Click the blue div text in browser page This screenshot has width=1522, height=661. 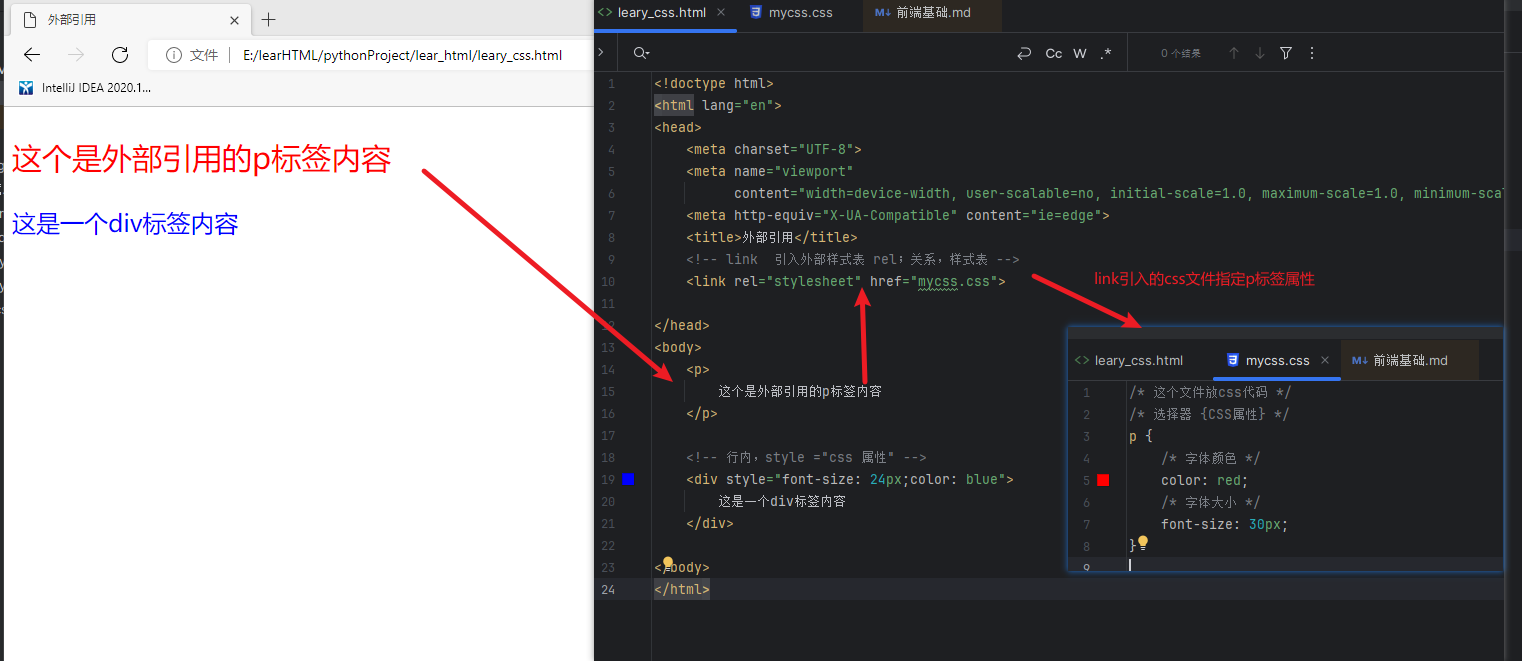pos(125,224)
